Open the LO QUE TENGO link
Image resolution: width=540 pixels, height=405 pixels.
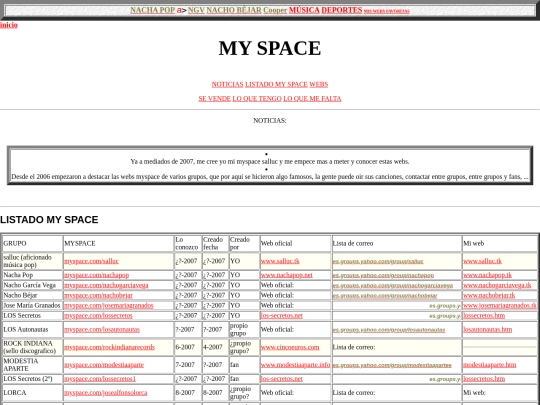pyautogui.click(x=257, y=98)
